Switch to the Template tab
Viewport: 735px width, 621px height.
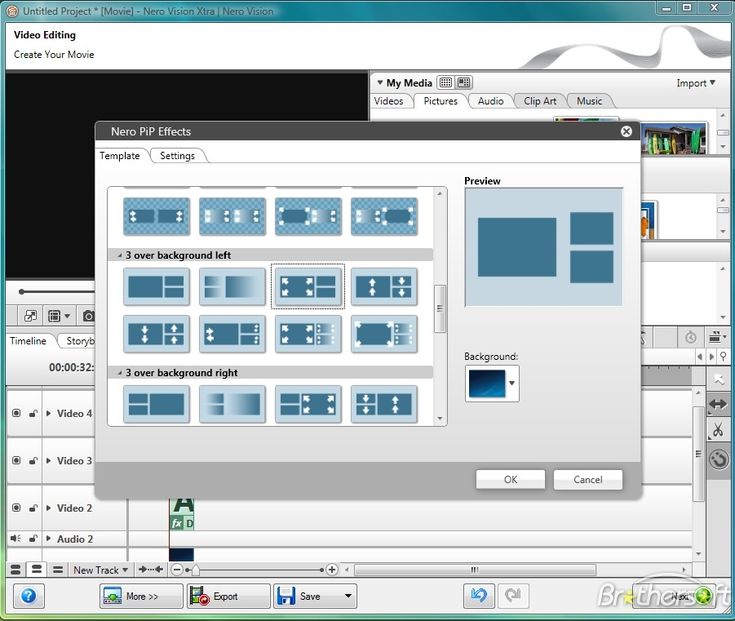tap(120, 156)
